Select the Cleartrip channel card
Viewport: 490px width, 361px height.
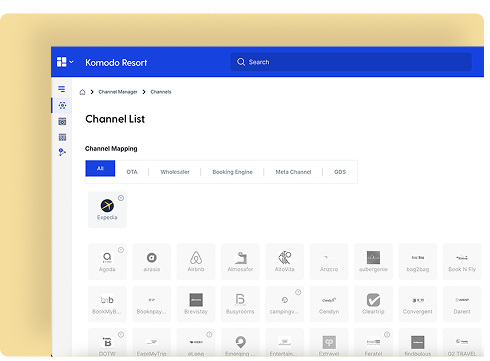(x=373, y=304)
